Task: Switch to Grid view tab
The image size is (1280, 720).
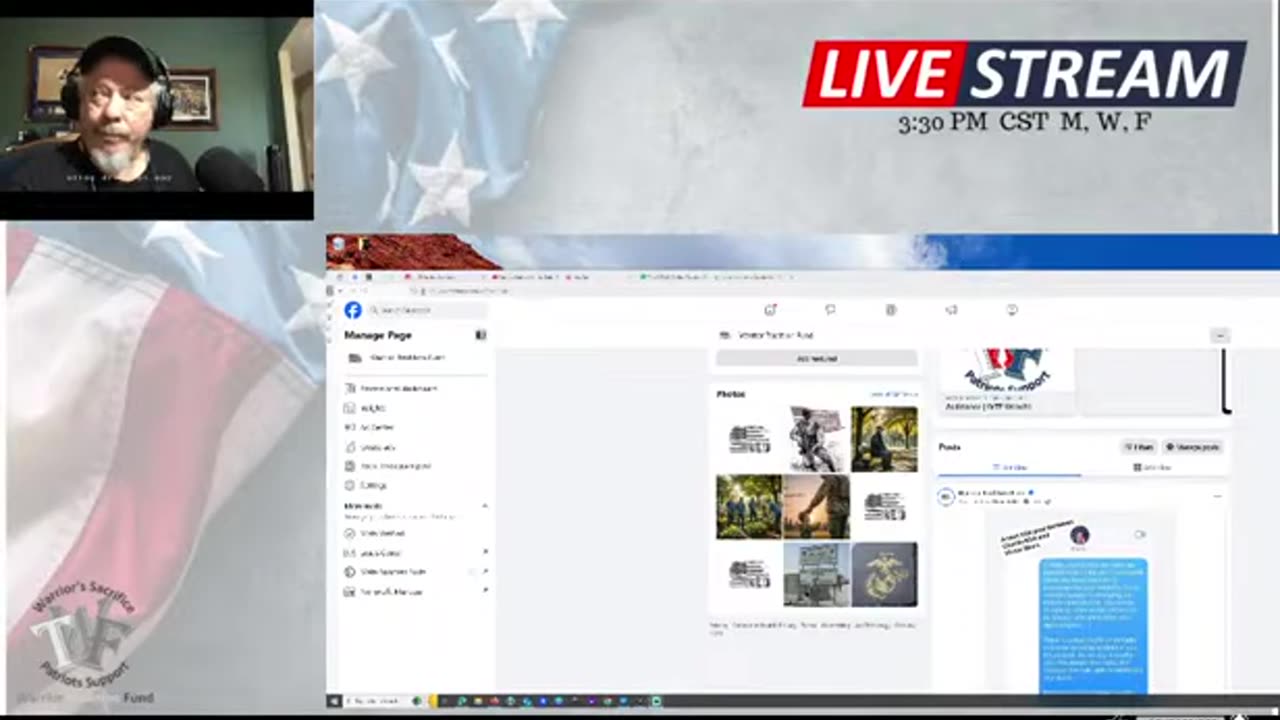Action: point(1153,467)
